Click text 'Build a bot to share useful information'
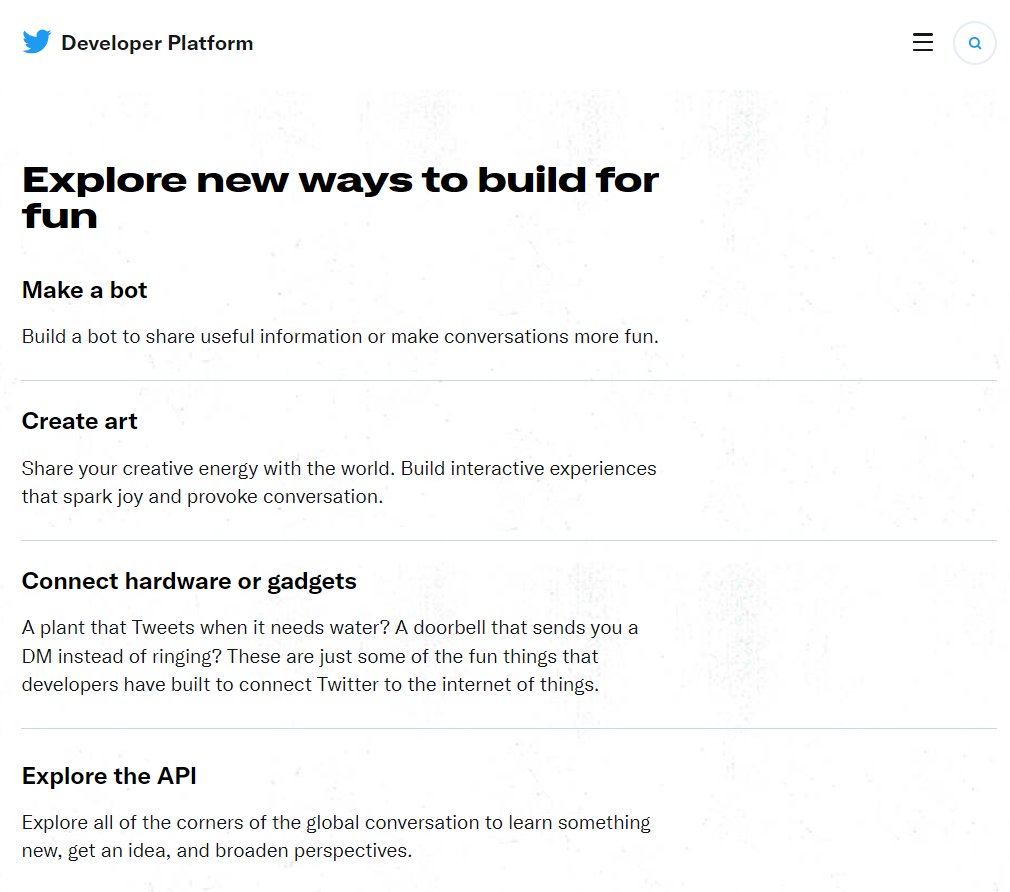 (192, 336)
